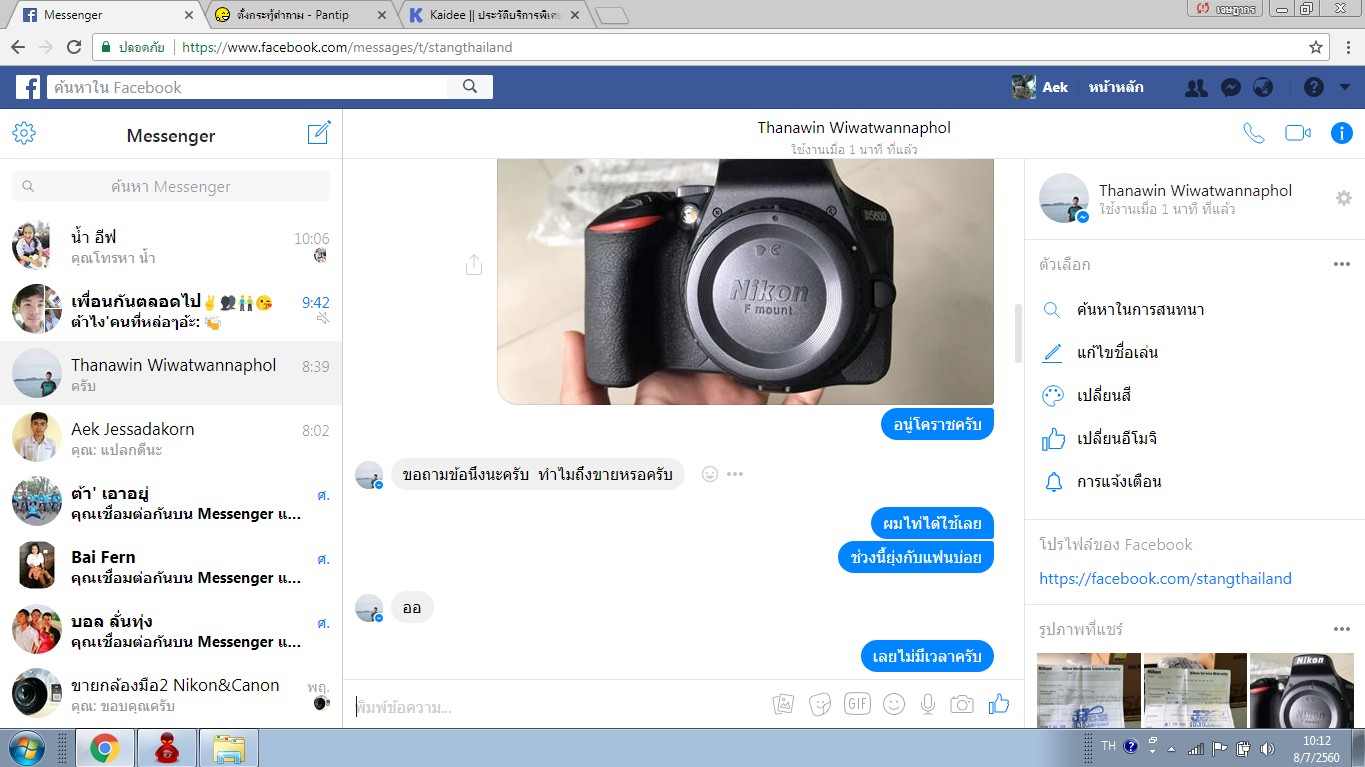Open the เพื่อนกันตลอดไป group chat
1365x767 pixels.
[x=171, y=309]
